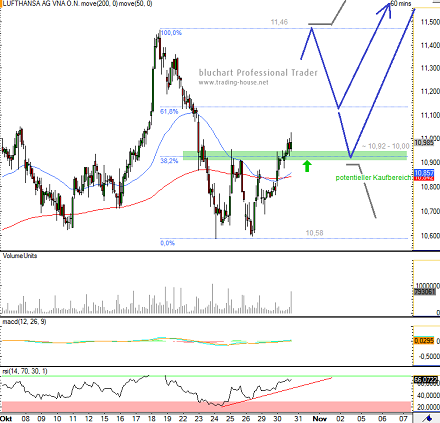440x423 pixels.
Task: Click the 38,2% Fibonacci level label
Action: tap(169, 161)
